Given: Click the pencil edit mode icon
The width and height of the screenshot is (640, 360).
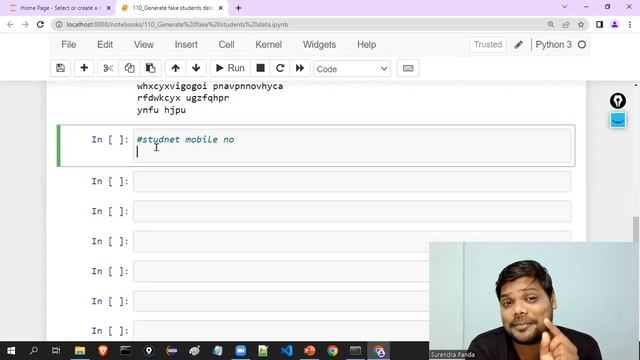Looking at the screenshot, I should point(518,45).
